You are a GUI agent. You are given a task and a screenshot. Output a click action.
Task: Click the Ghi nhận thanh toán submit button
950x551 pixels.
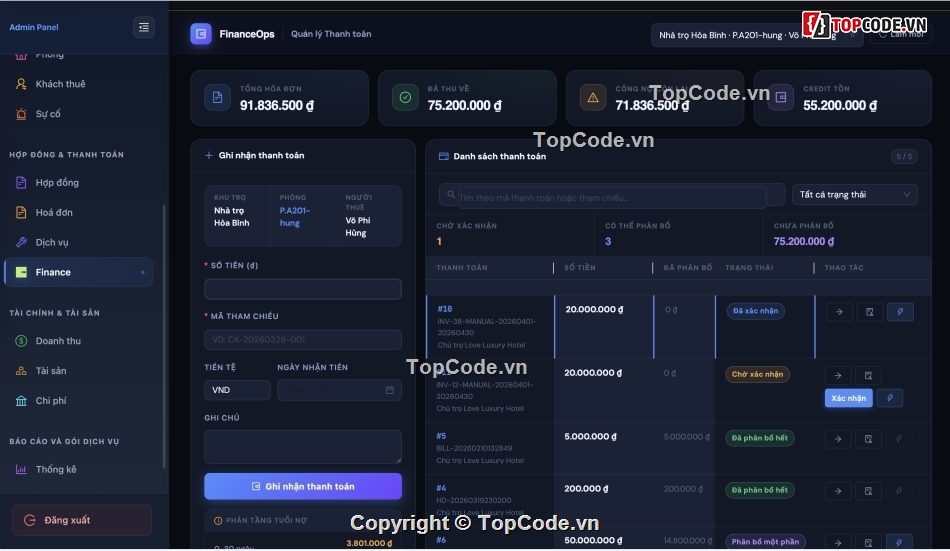coord(303,487)
